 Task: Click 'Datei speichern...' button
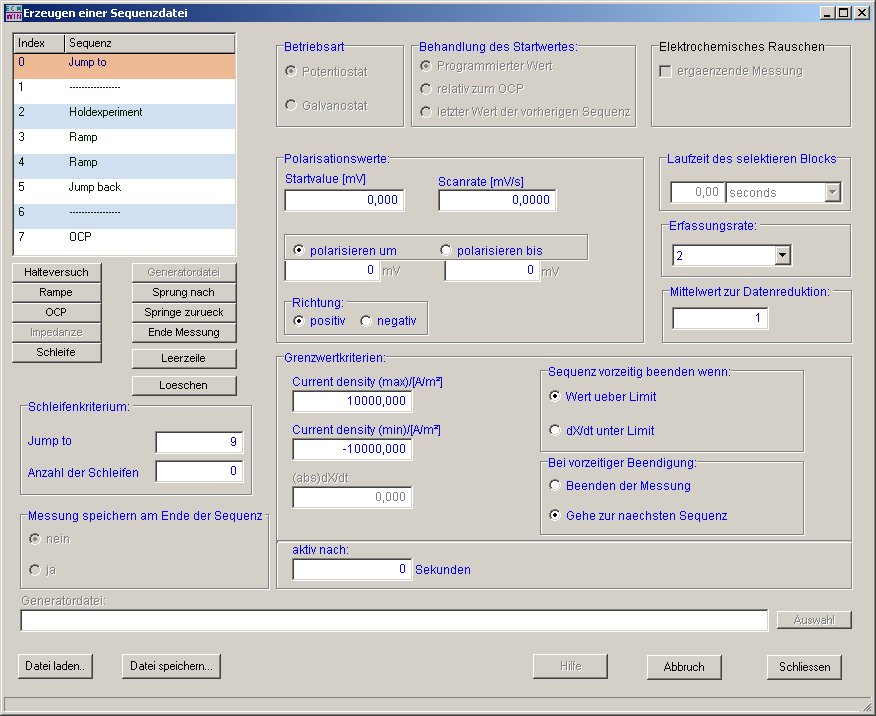click(171, 666)
